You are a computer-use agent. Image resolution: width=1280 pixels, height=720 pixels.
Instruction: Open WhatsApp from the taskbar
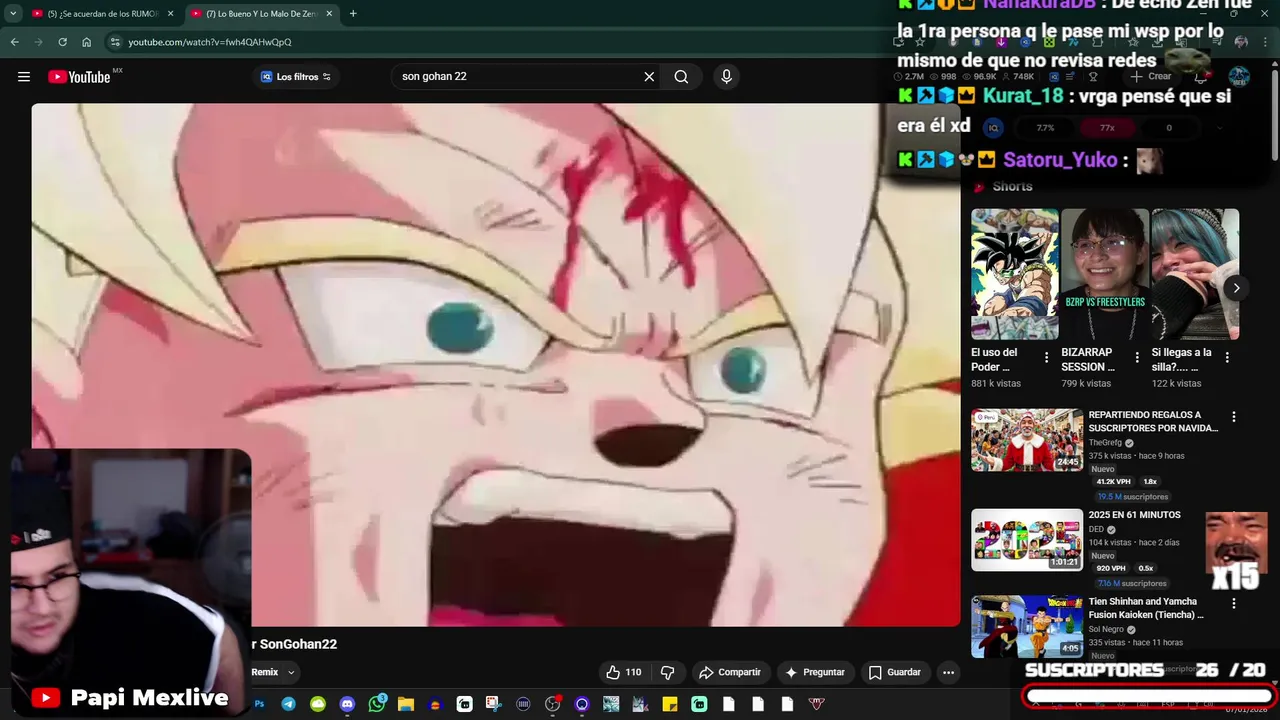click(376, 704)
